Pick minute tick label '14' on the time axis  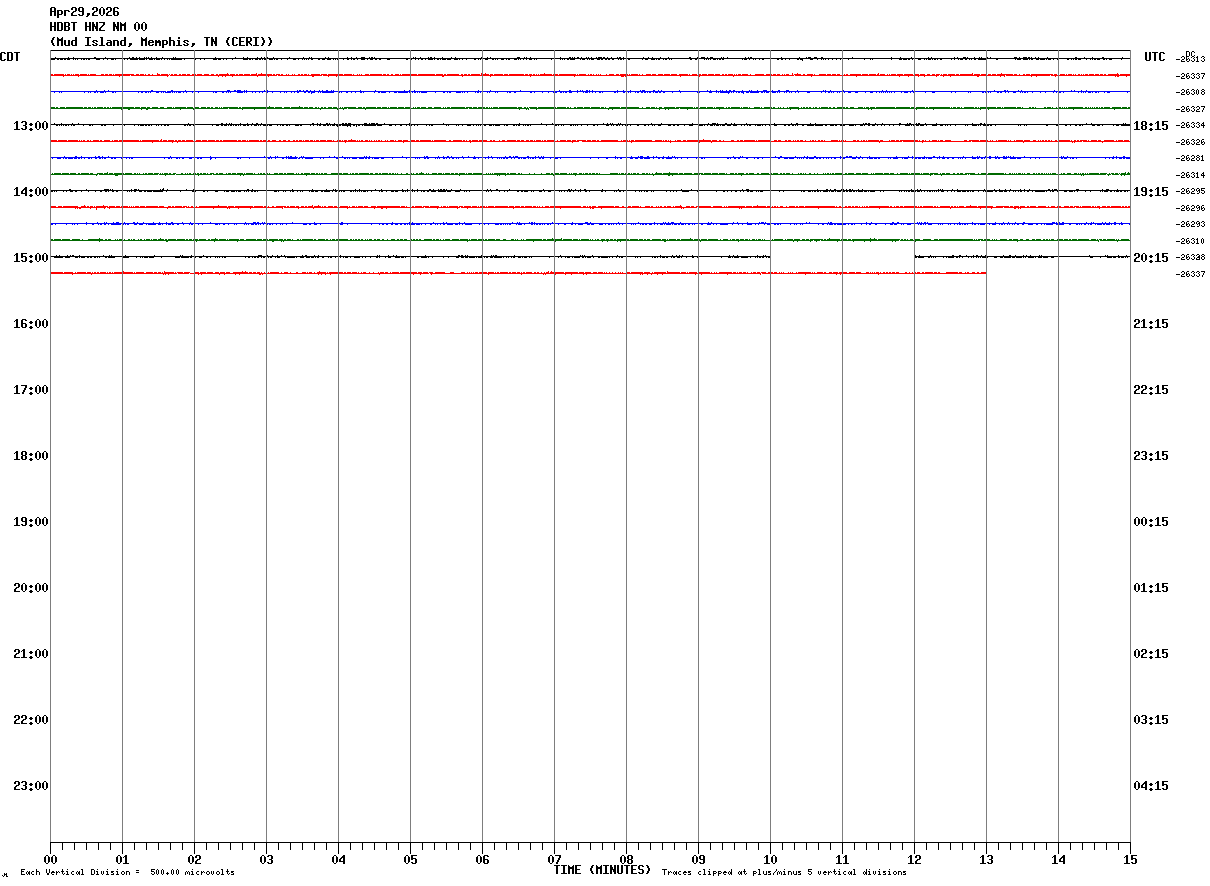1058,860
